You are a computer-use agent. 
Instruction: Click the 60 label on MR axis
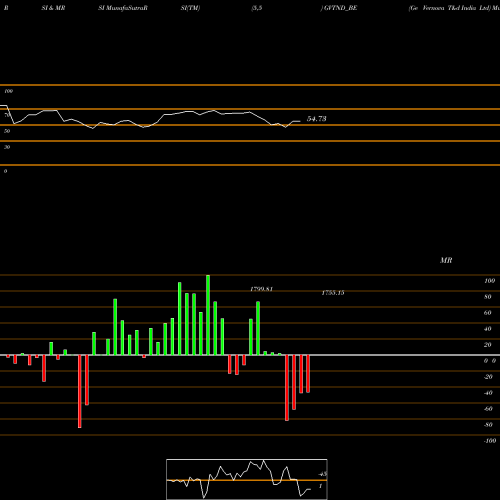pos(488,313)
